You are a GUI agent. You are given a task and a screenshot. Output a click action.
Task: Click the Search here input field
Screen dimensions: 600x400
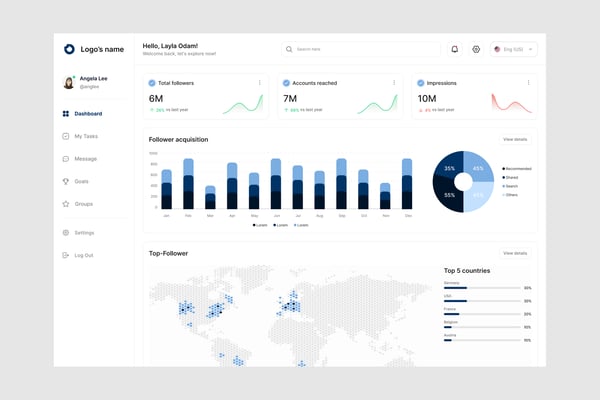(x=361, y=49)
